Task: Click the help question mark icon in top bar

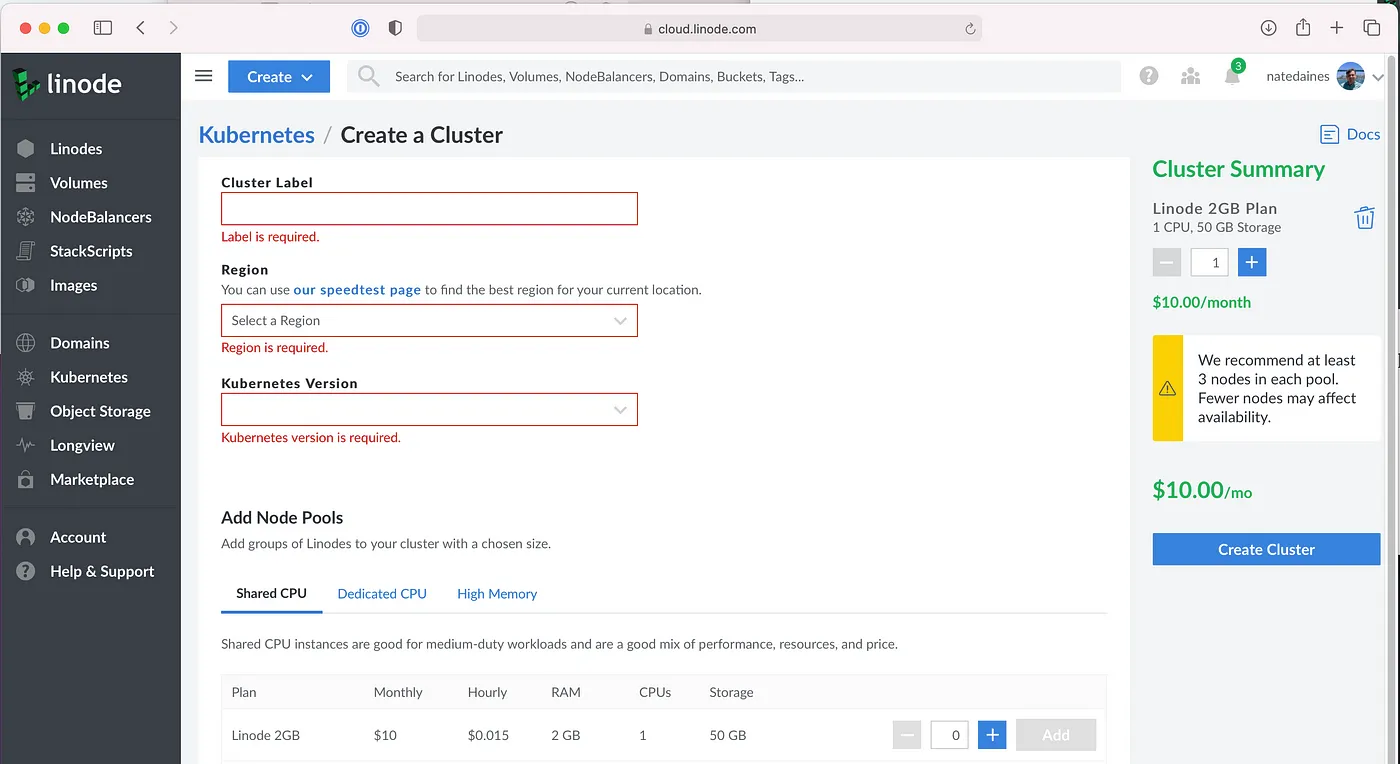Action: [1149, 76]
